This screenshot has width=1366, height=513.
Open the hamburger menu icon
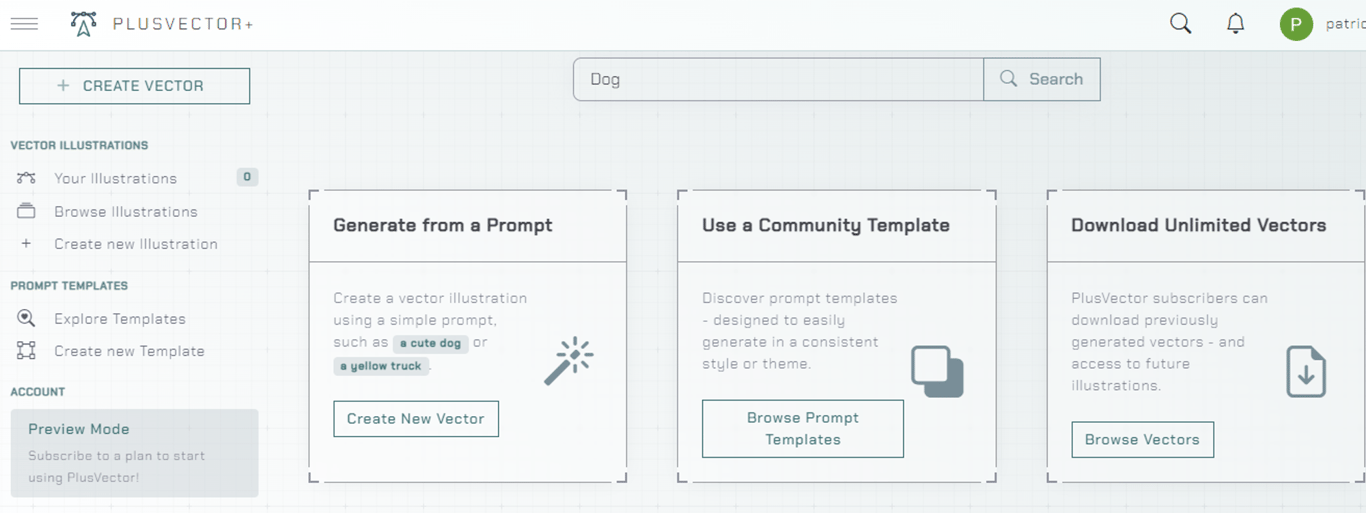(x=24, y=23)
